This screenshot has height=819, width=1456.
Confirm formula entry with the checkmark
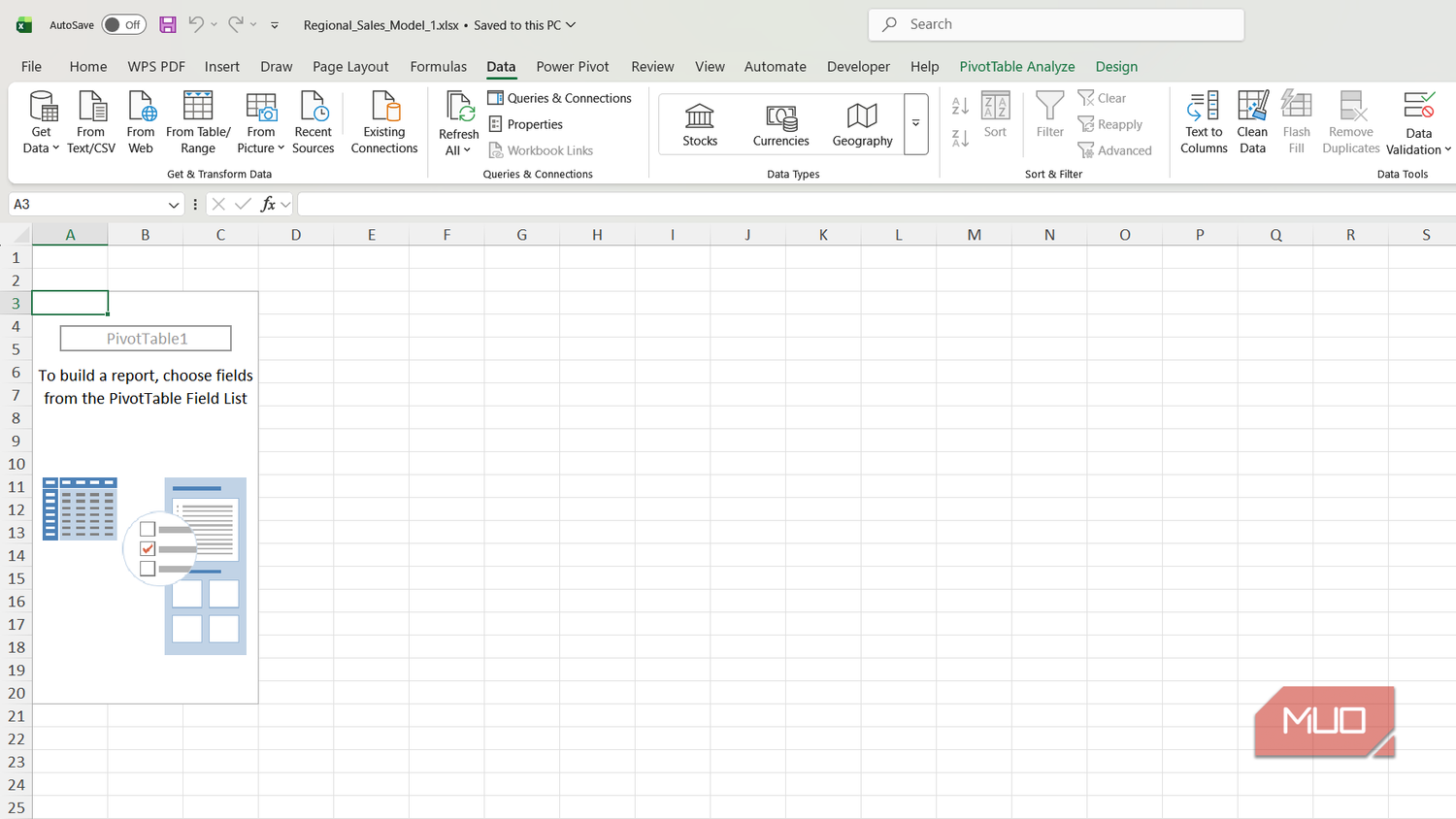pyautogui.click(x=243, y=204)
